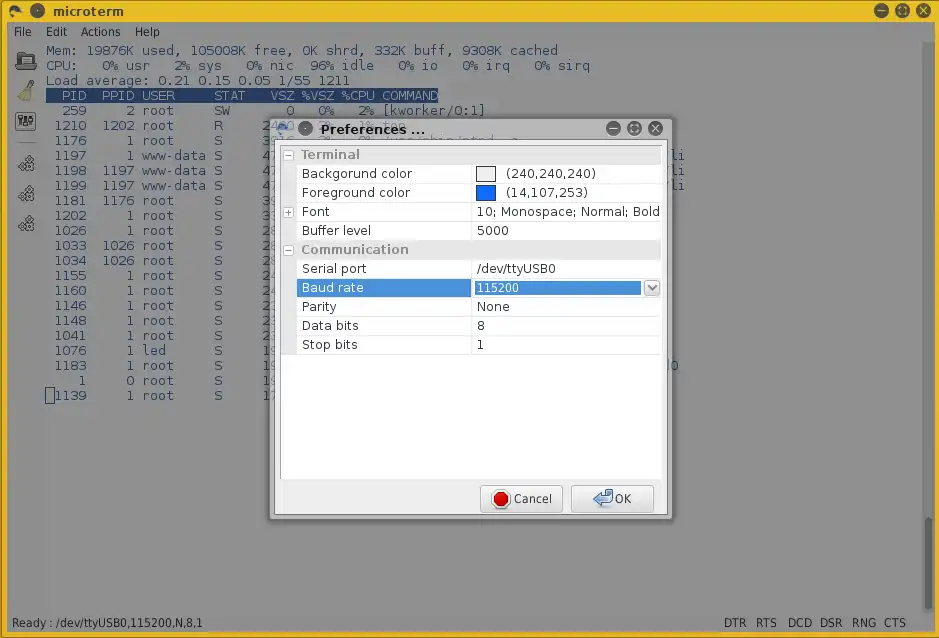Select the Buffer level property label
Image resolution: width=939 pixels, height=638 pixels.
(336, 231)
